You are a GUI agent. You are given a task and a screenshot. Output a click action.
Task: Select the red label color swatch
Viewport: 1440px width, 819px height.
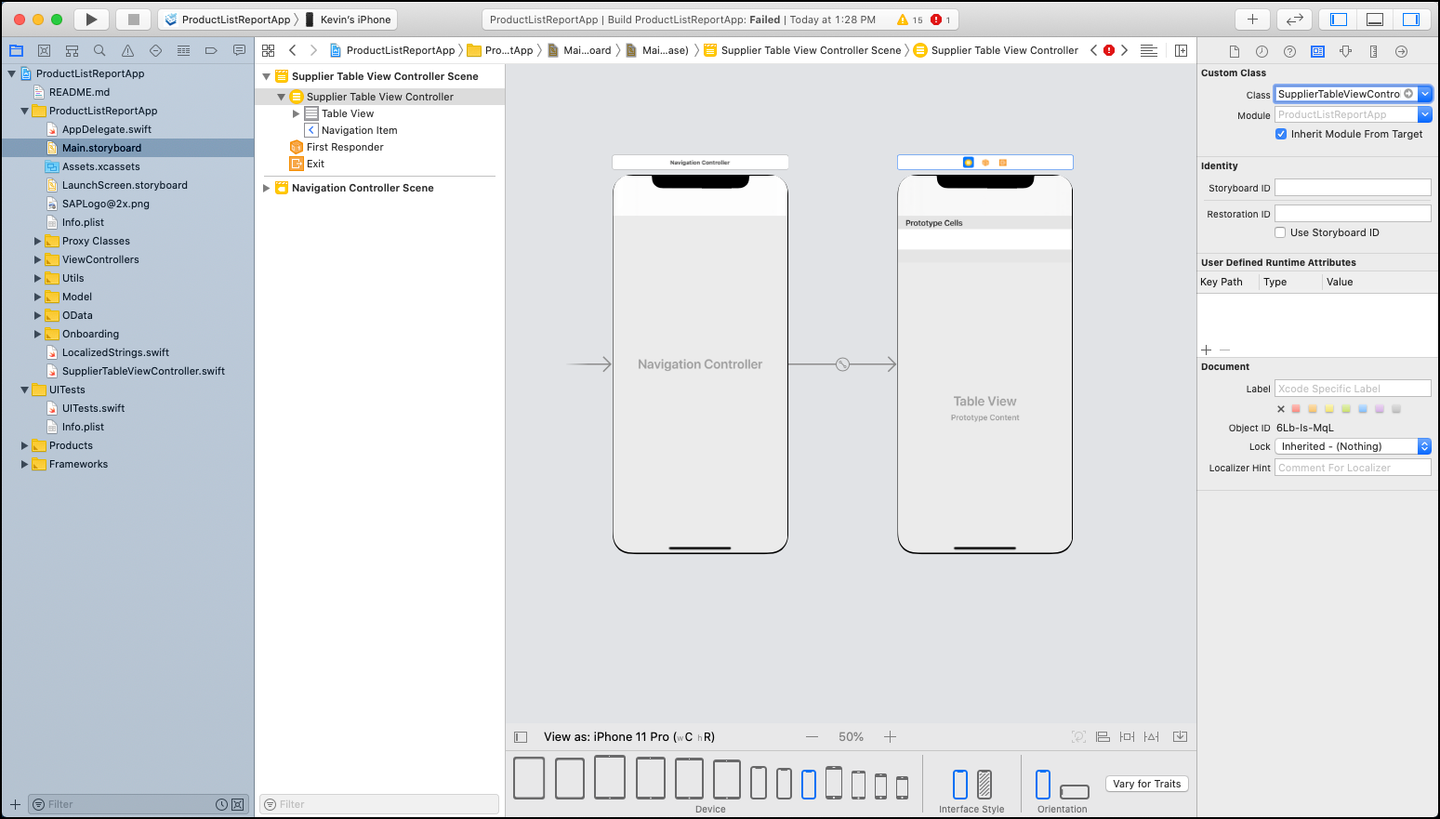(1296, 409)
